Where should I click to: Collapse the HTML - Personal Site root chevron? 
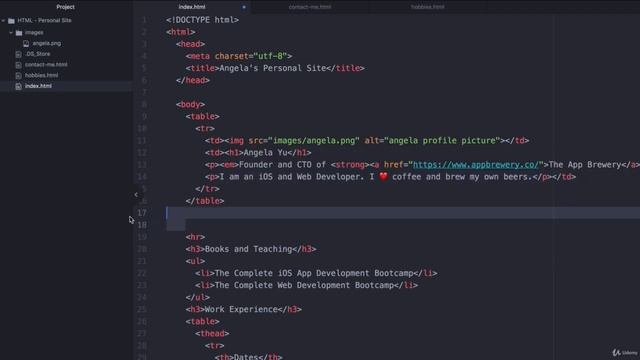[x=3, y=20]
